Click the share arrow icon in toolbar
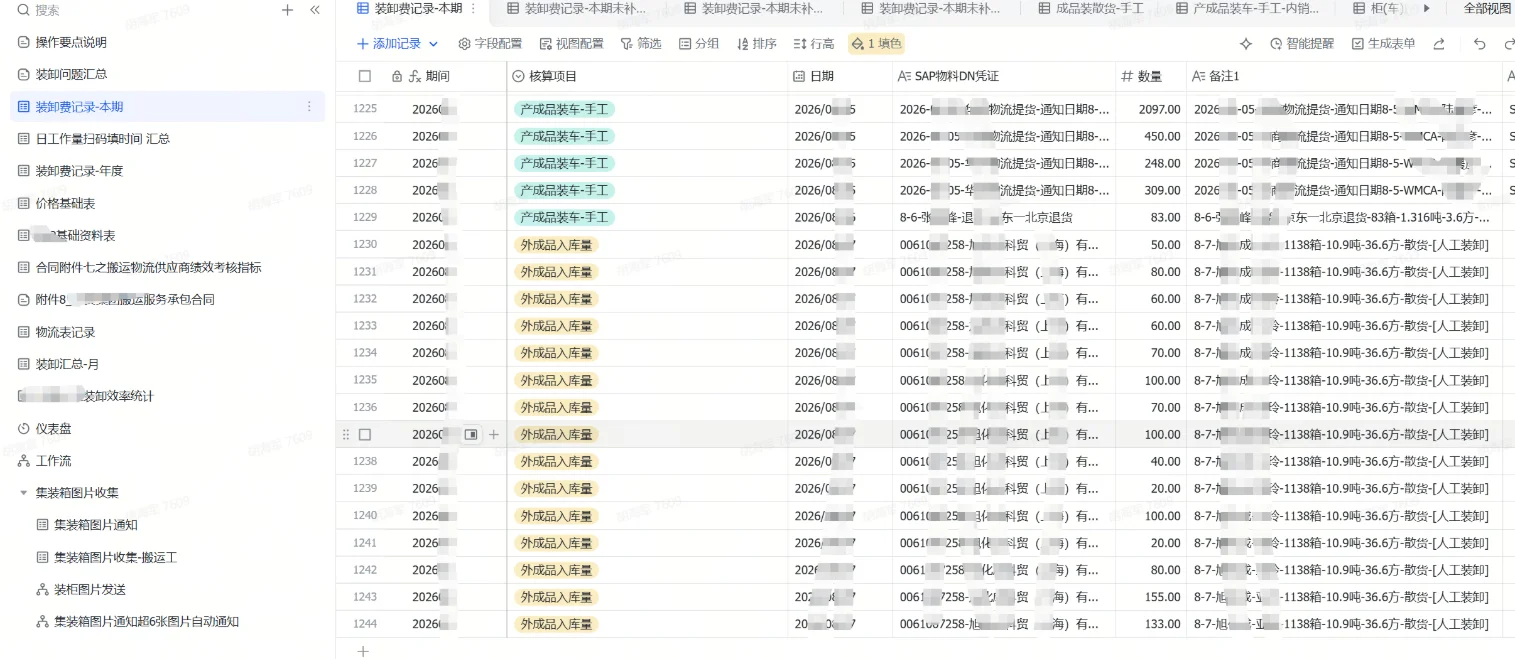 [1439, 44]
